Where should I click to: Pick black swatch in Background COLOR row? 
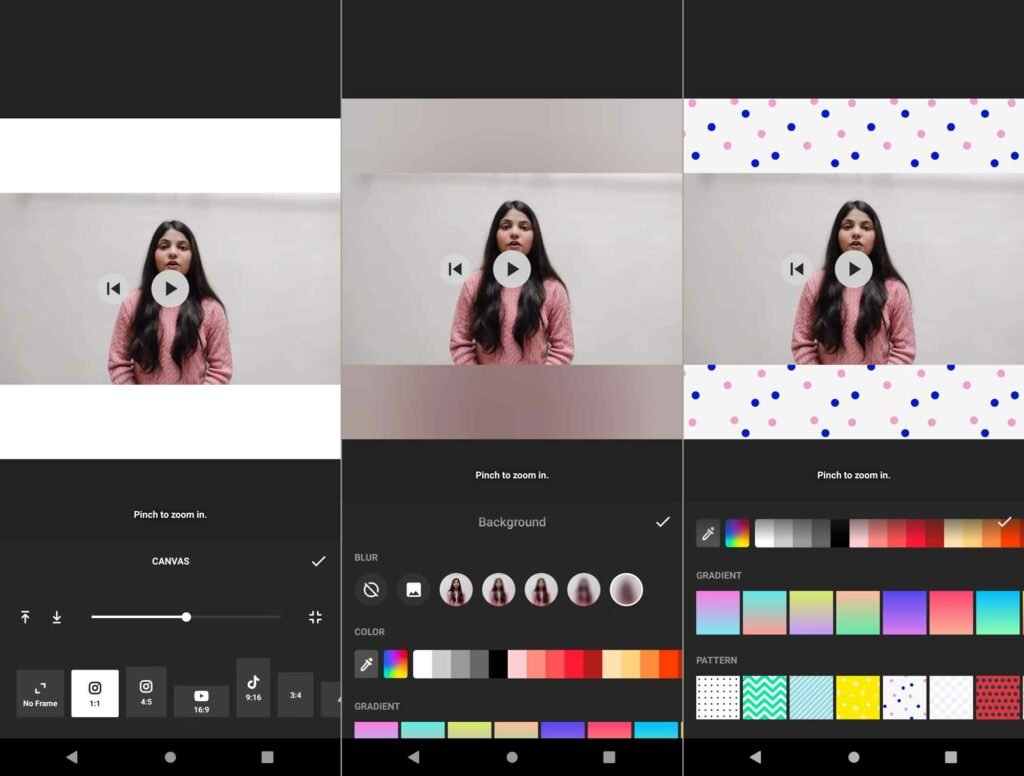498,664
